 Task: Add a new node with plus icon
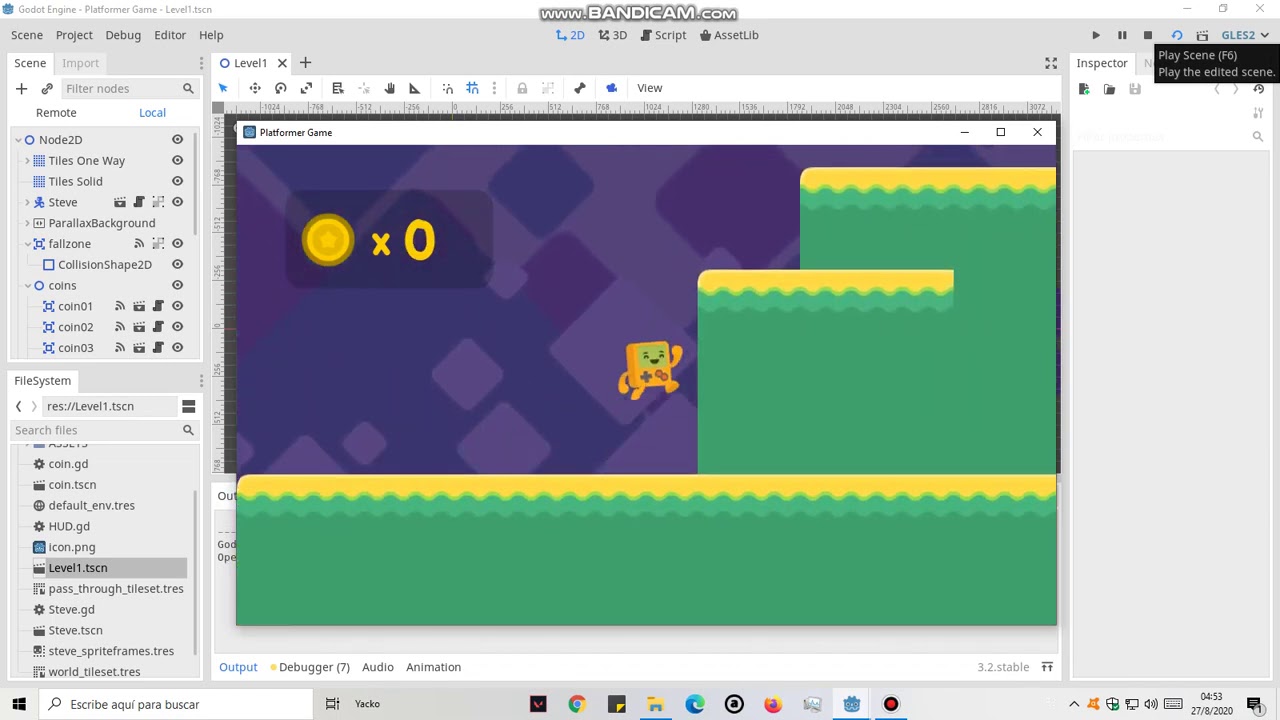tap(21, 89)
